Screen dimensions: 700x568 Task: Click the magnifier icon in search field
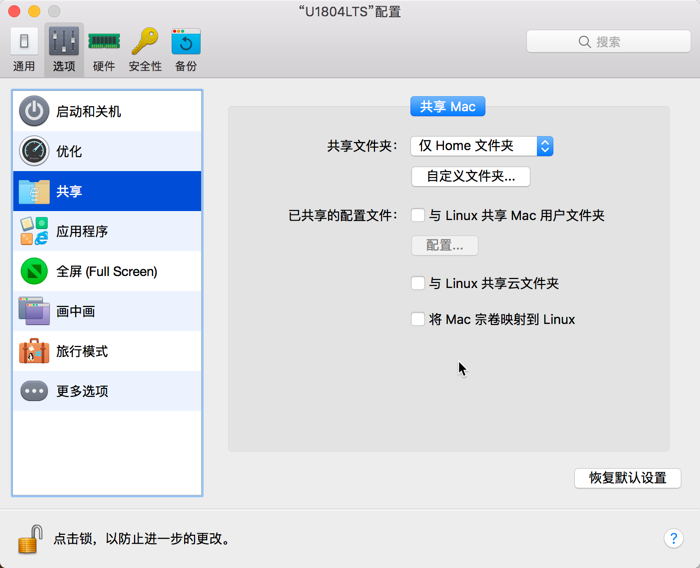pos(584,42)
